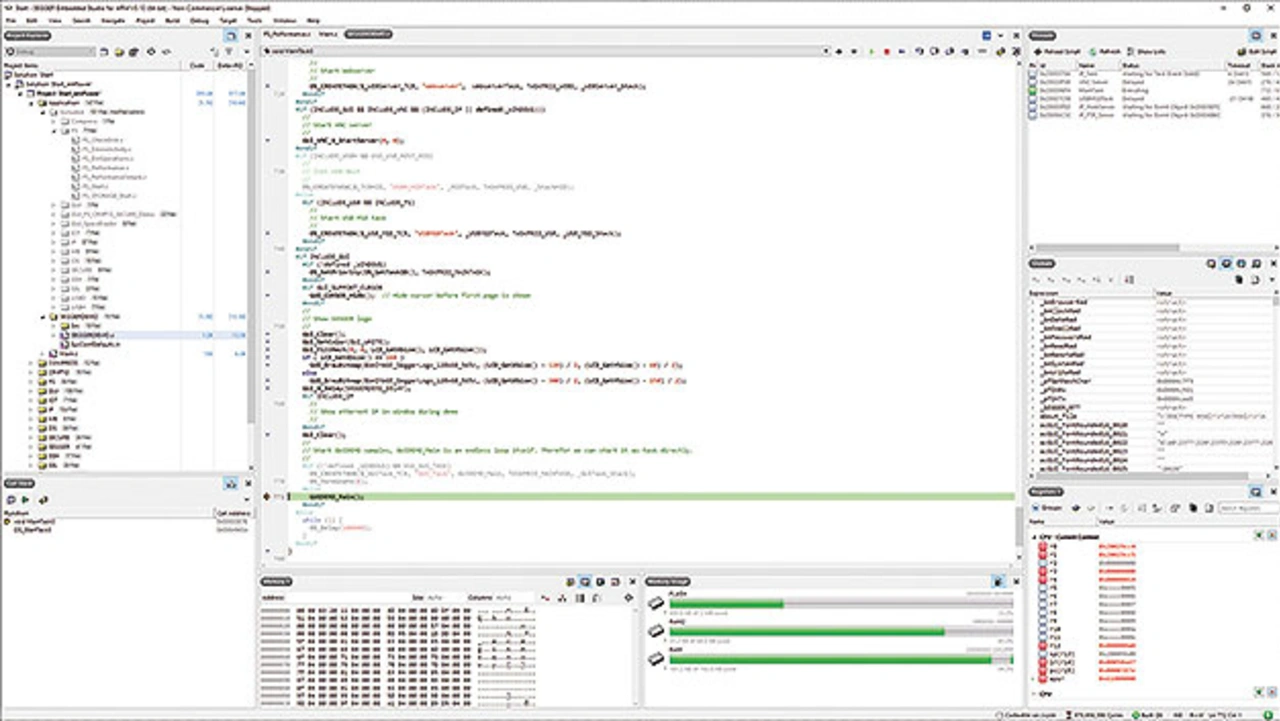The width and height of the screenshot is (1280, 721).
Task: Collapse the CPU - Current Context group
Action: (1035, 537)
